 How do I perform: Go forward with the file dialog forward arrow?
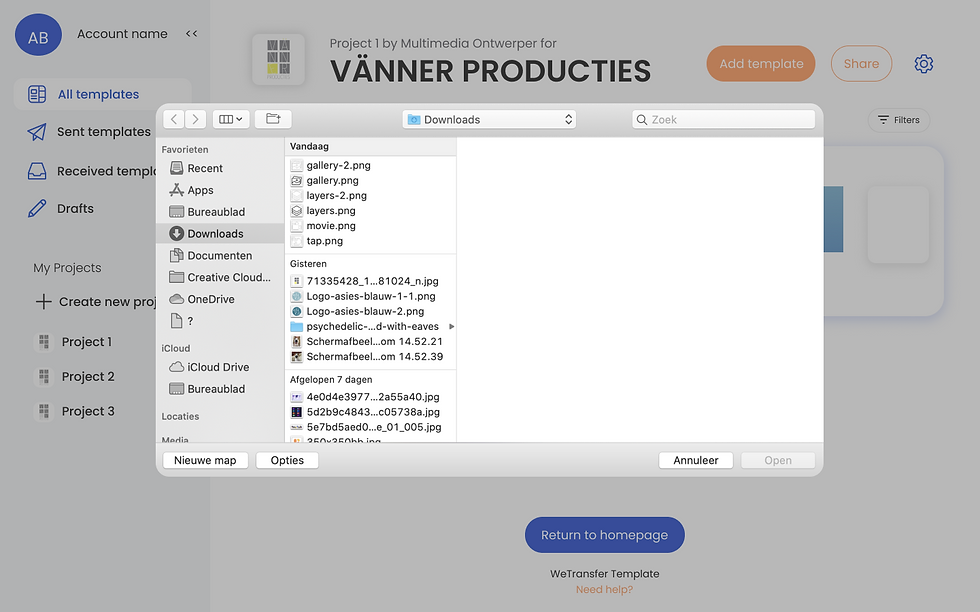click(x=195, y=119)
